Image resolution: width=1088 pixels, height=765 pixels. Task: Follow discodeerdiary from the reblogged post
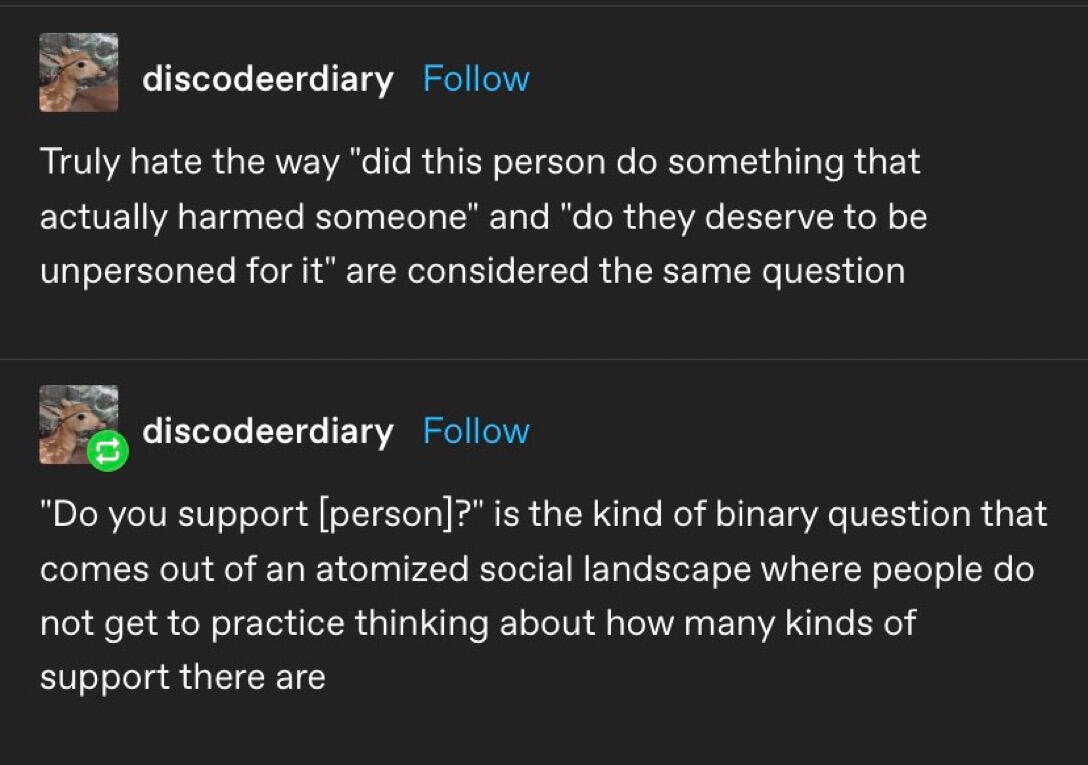click(476, 430)
